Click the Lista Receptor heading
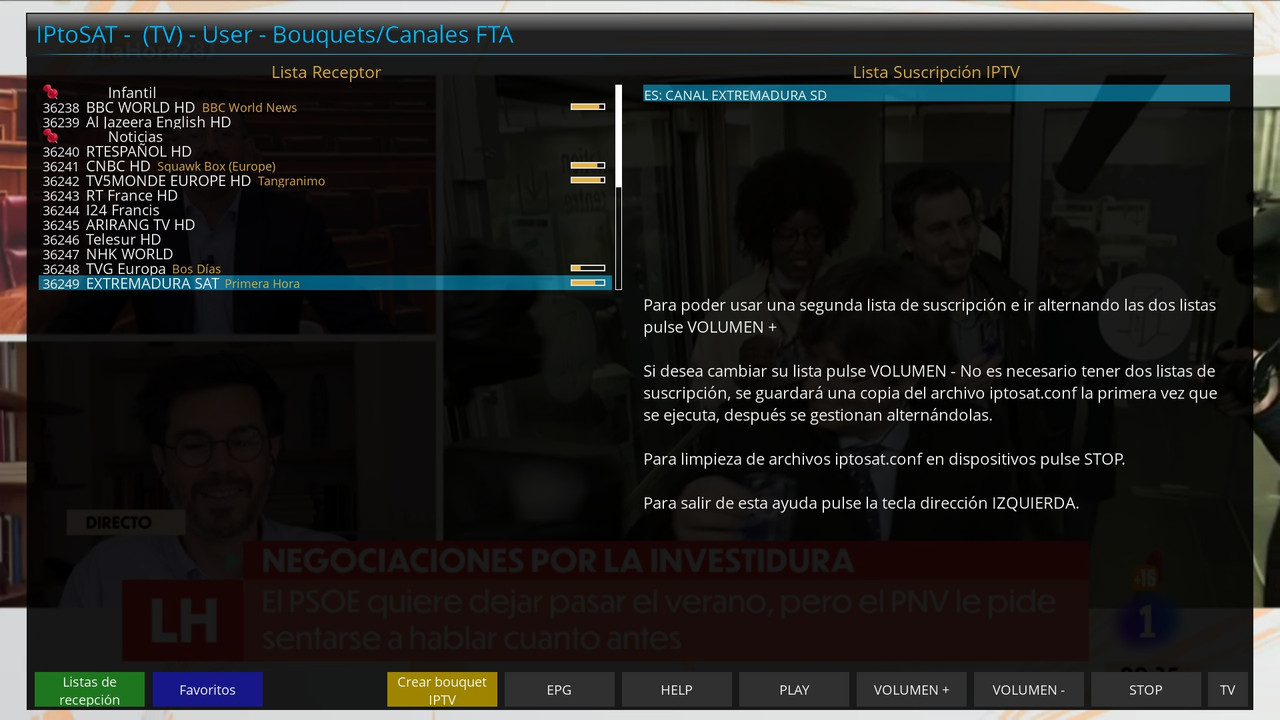 [326, 72]
